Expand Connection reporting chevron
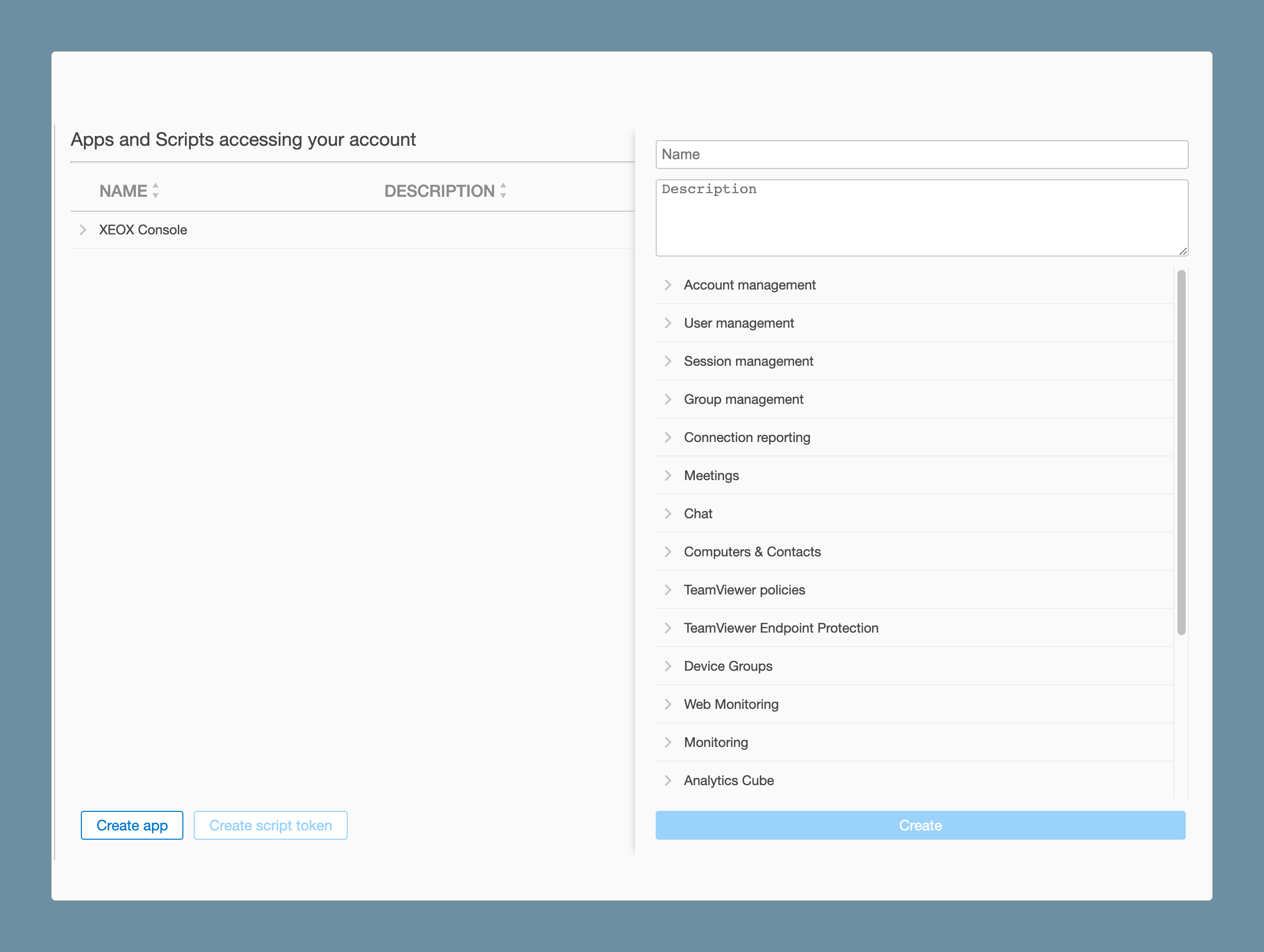This screenshot has height=952, width=1264. pos(668,437)
